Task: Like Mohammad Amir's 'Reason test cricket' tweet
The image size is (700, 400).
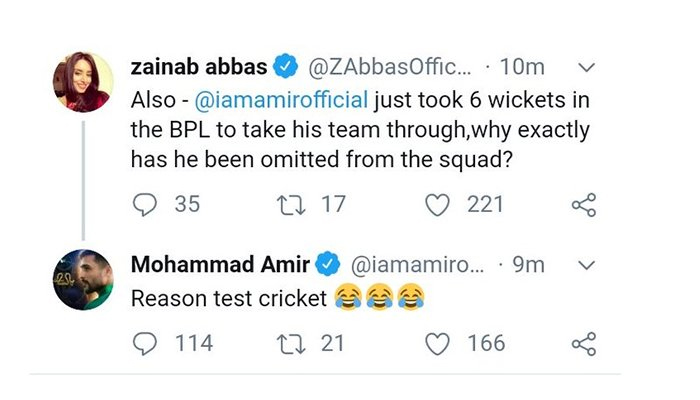Action: tap(435, 343)
